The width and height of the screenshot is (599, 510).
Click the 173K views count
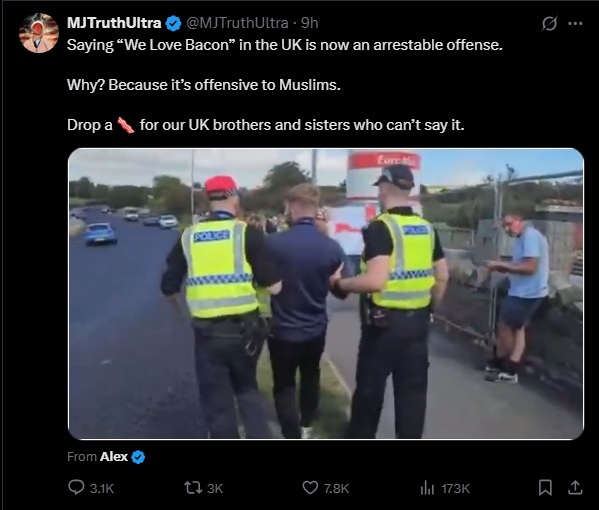point(455,488)
